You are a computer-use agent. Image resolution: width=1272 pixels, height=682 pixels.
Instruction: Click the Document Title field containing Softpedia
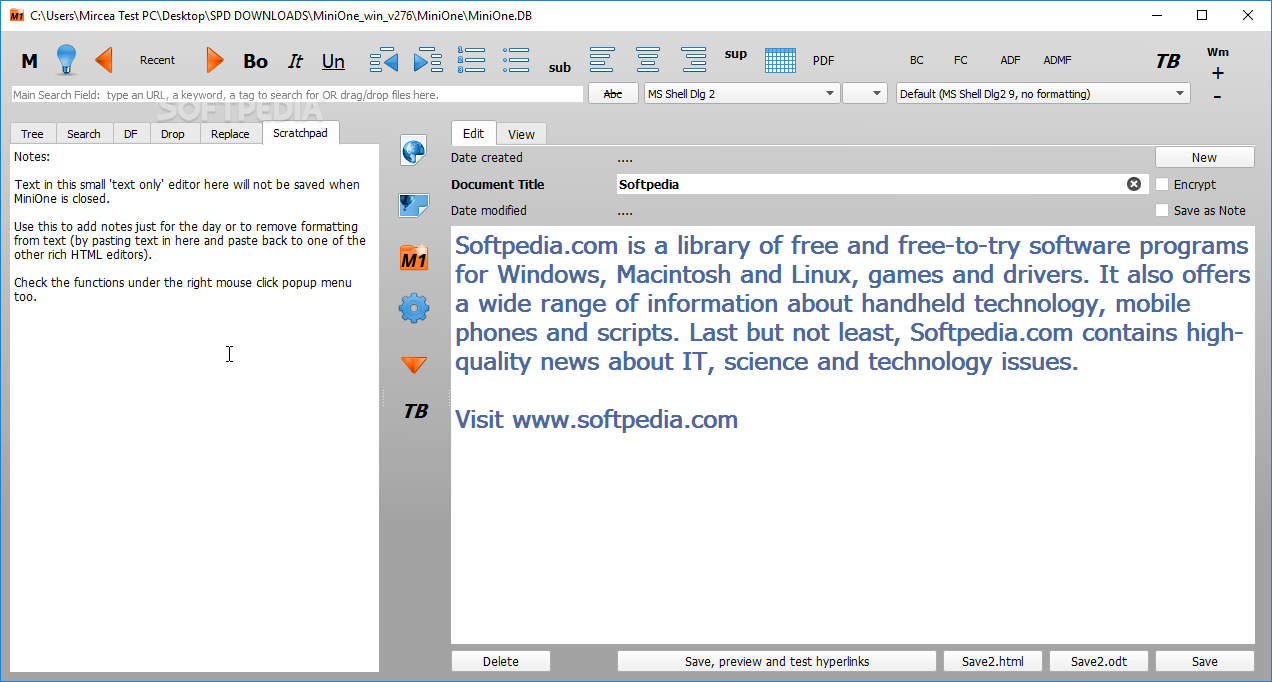pyautogui.click(x=882, y=184)
